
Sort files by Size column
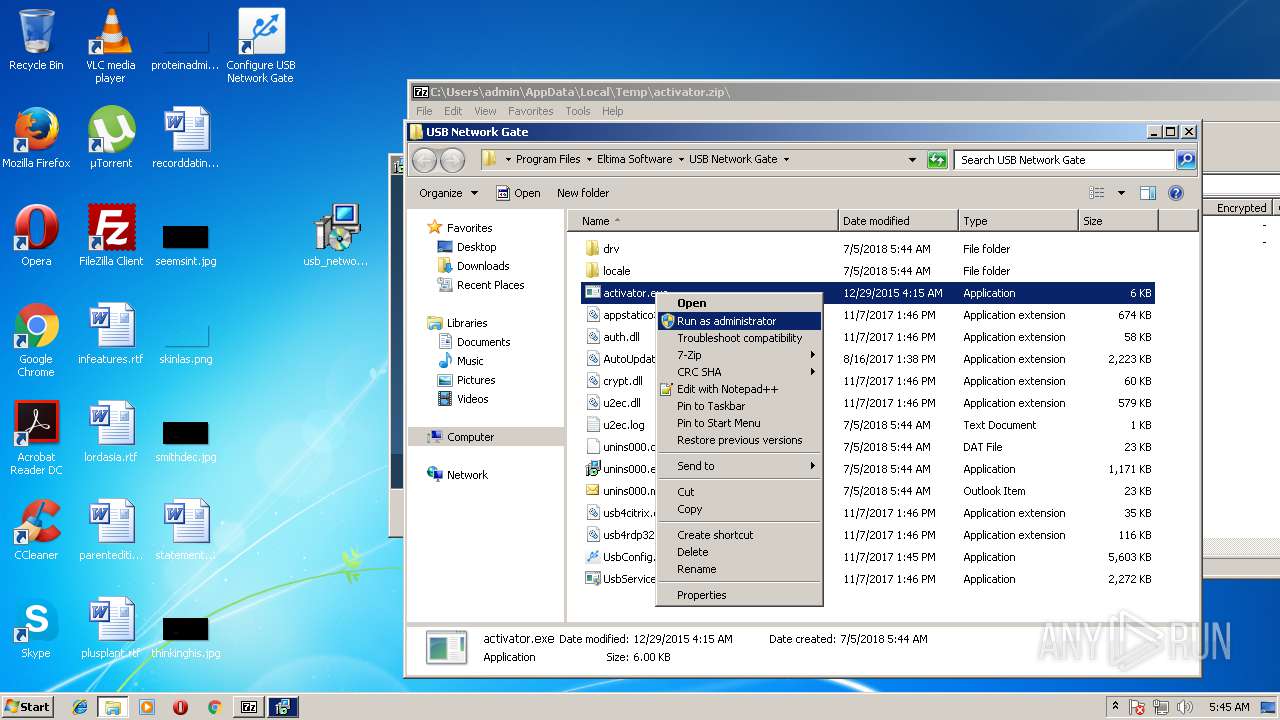pos(1118,221)
